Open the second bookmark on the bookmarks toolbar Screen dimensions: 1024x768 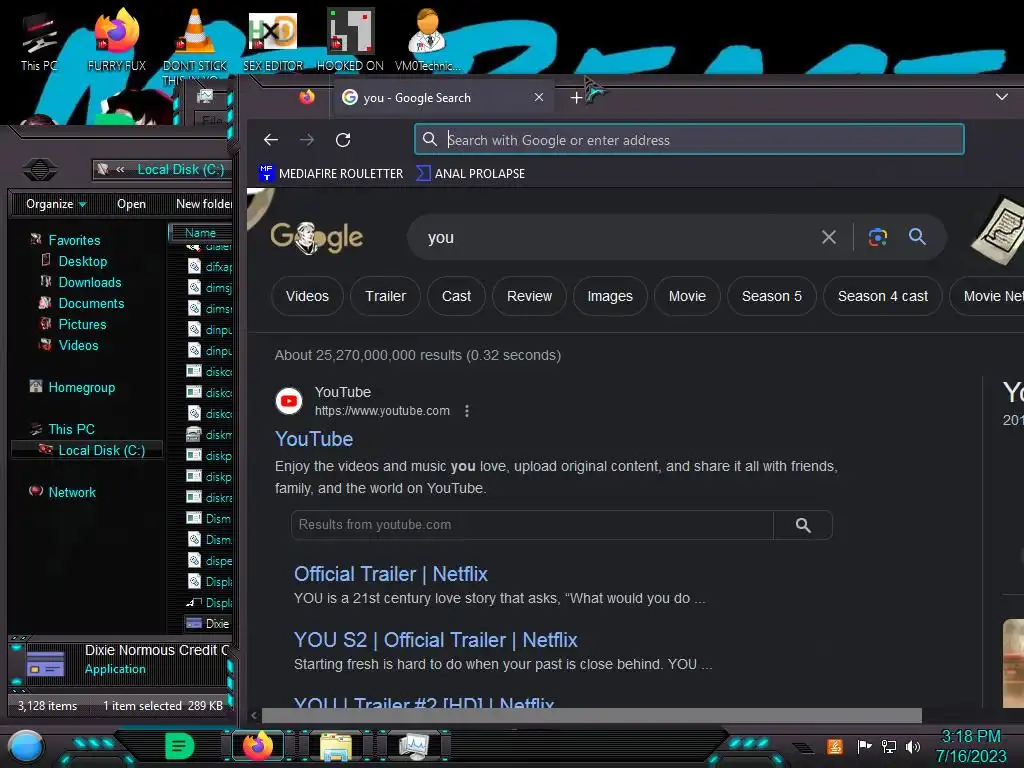coord(471,174)
